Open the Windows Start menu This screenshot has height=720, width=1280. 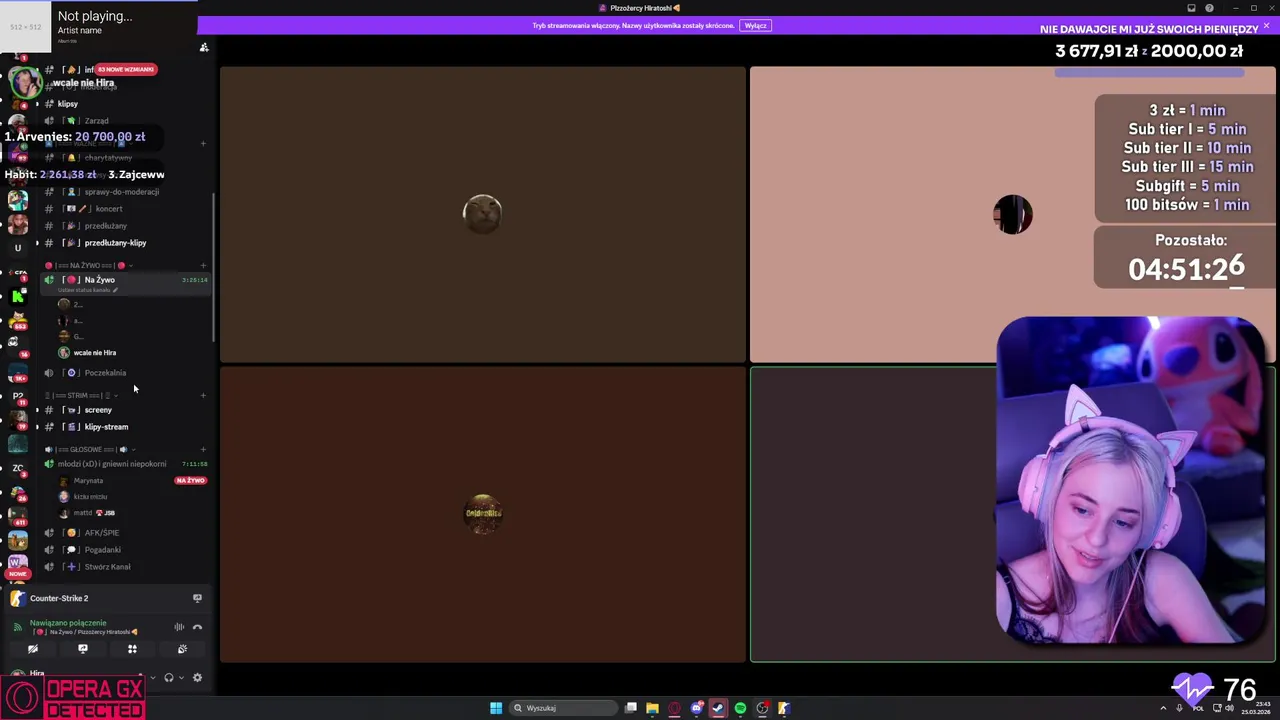click(496, 708)
